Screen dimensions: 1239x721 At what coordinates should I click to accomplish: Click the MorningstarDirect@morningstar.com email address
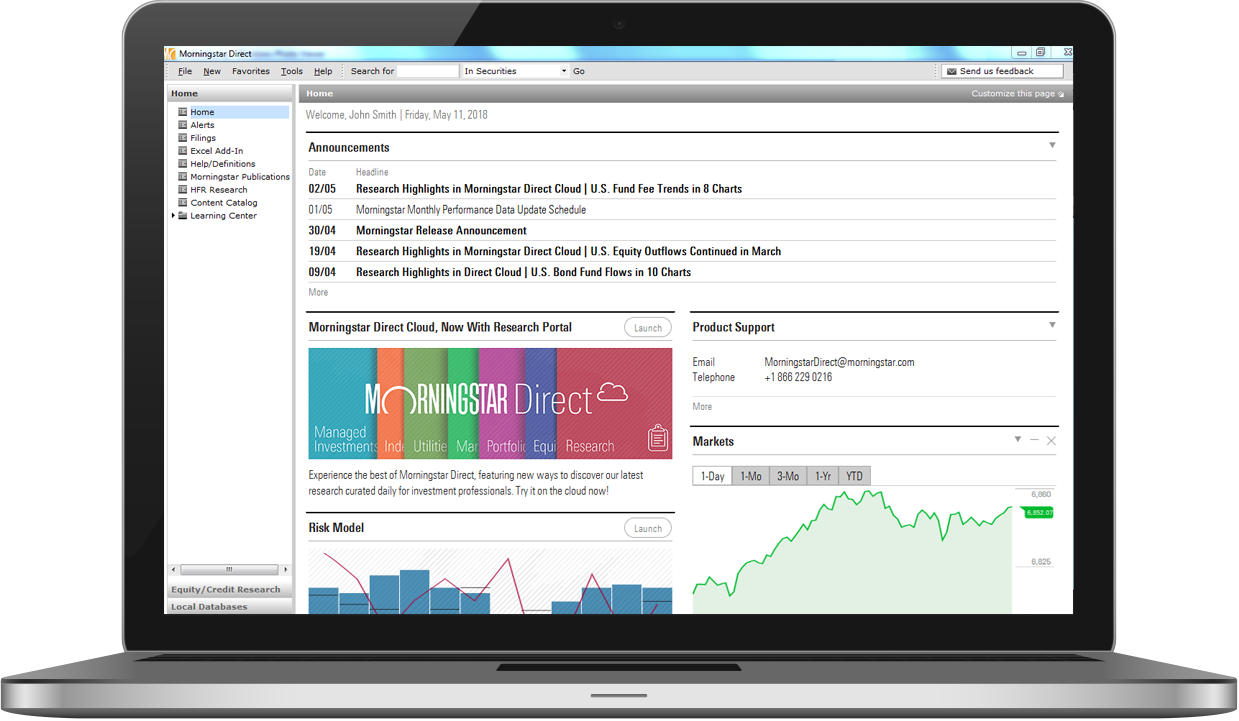(x=839, y=362)
